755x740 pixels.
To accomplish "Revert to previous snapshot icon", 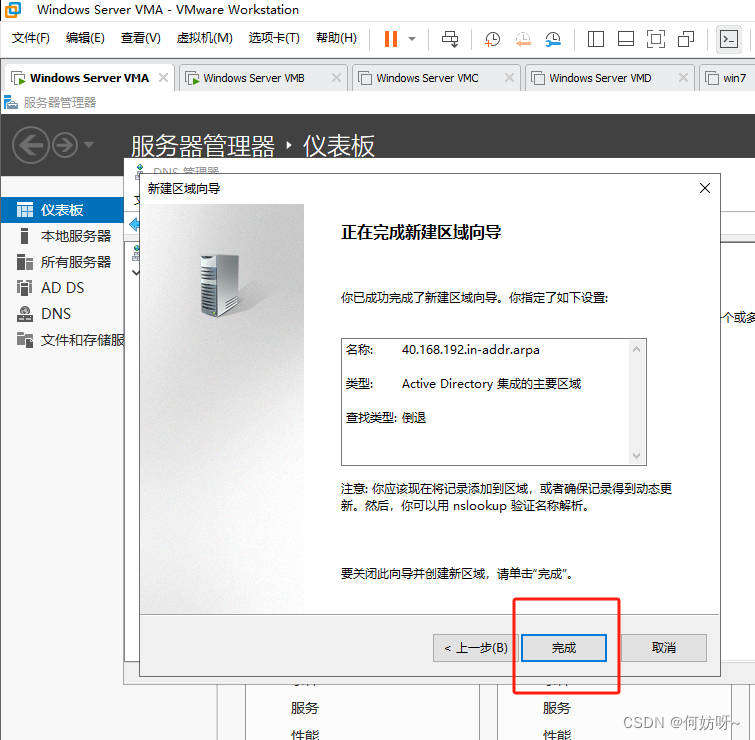I will pyautogui.click(x=523, y=39).
